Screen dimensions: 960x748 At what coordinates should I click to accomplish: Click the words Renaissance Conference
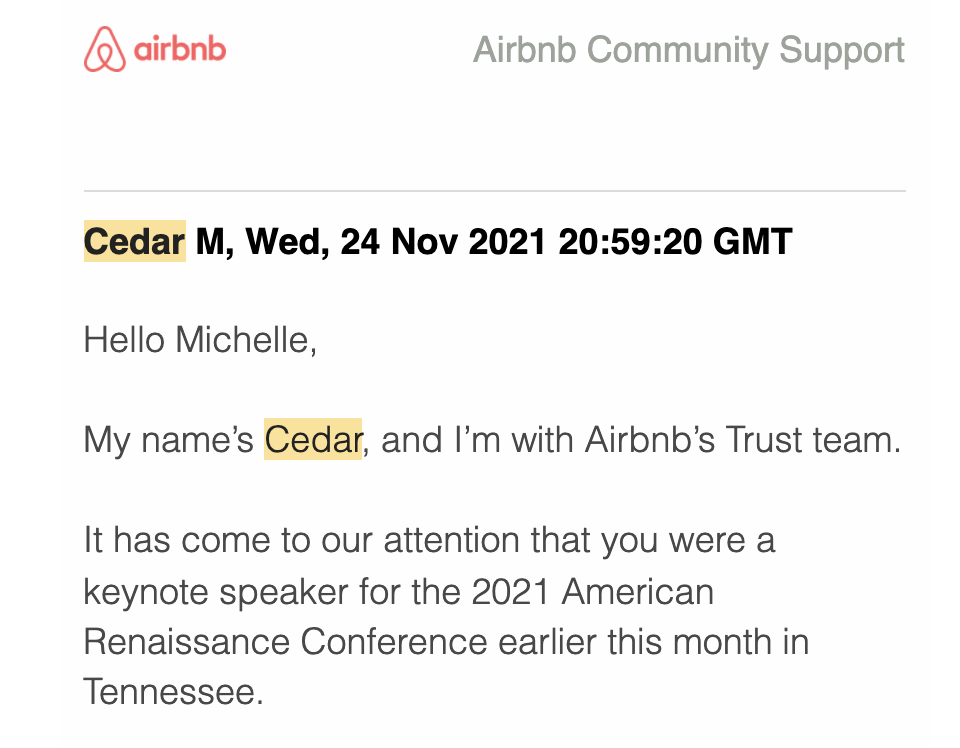pyautogui.click(x=286, y=642)
